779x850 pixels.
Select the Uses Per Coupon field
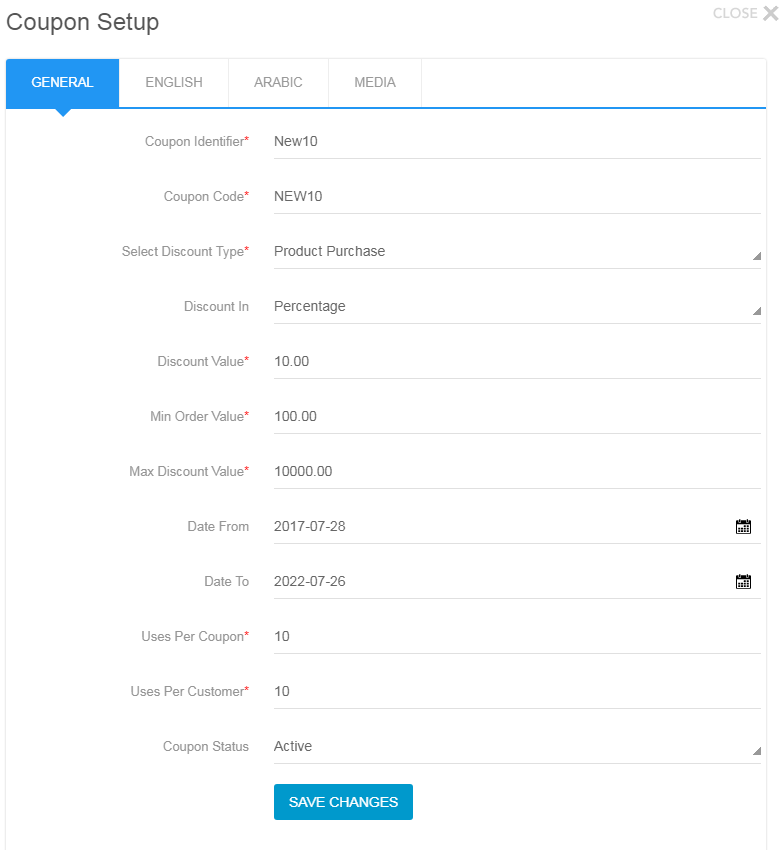coord(517,637)
